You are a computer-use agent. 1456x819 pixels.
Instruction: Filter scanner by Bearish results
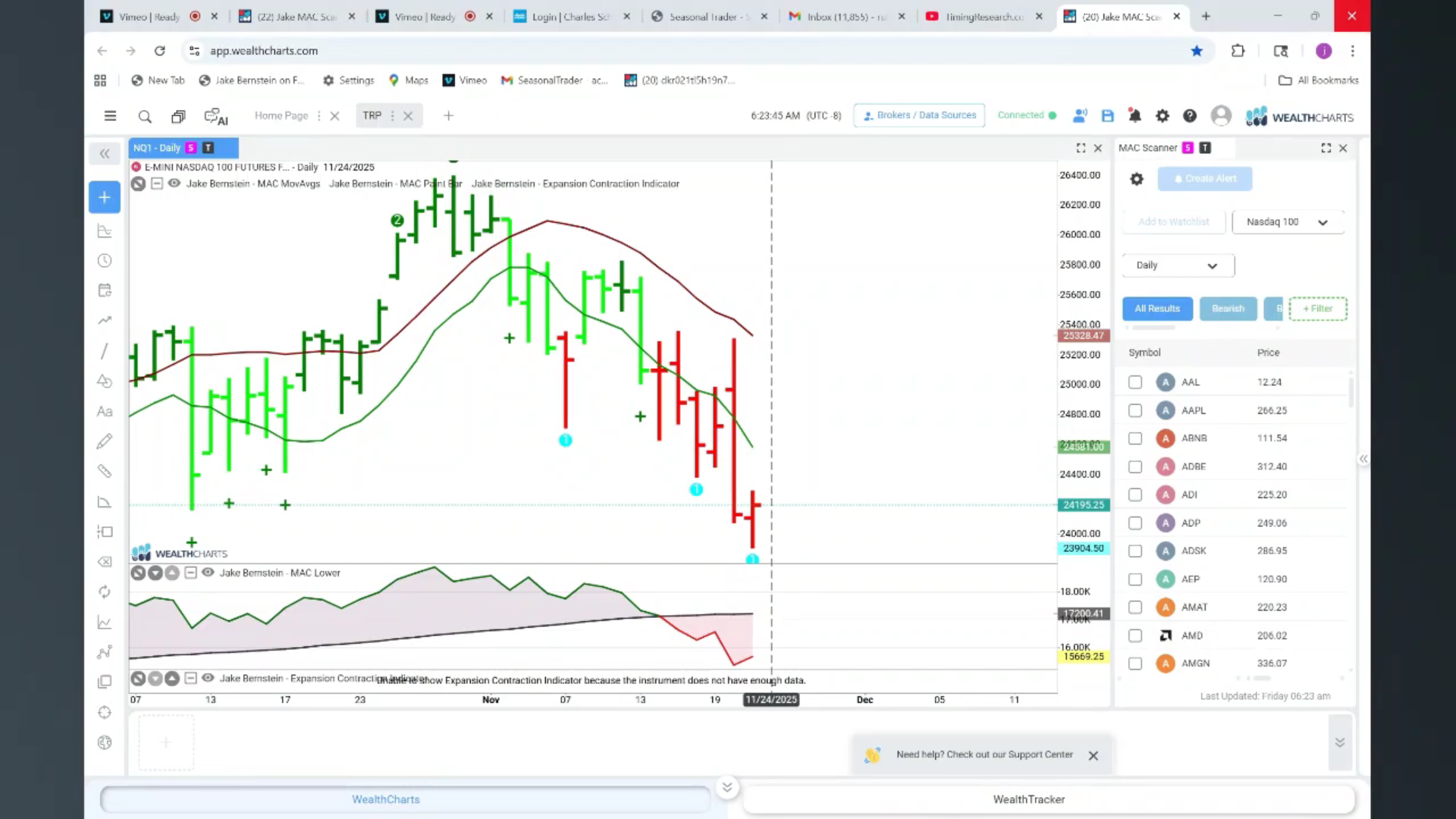(1228, 309)
